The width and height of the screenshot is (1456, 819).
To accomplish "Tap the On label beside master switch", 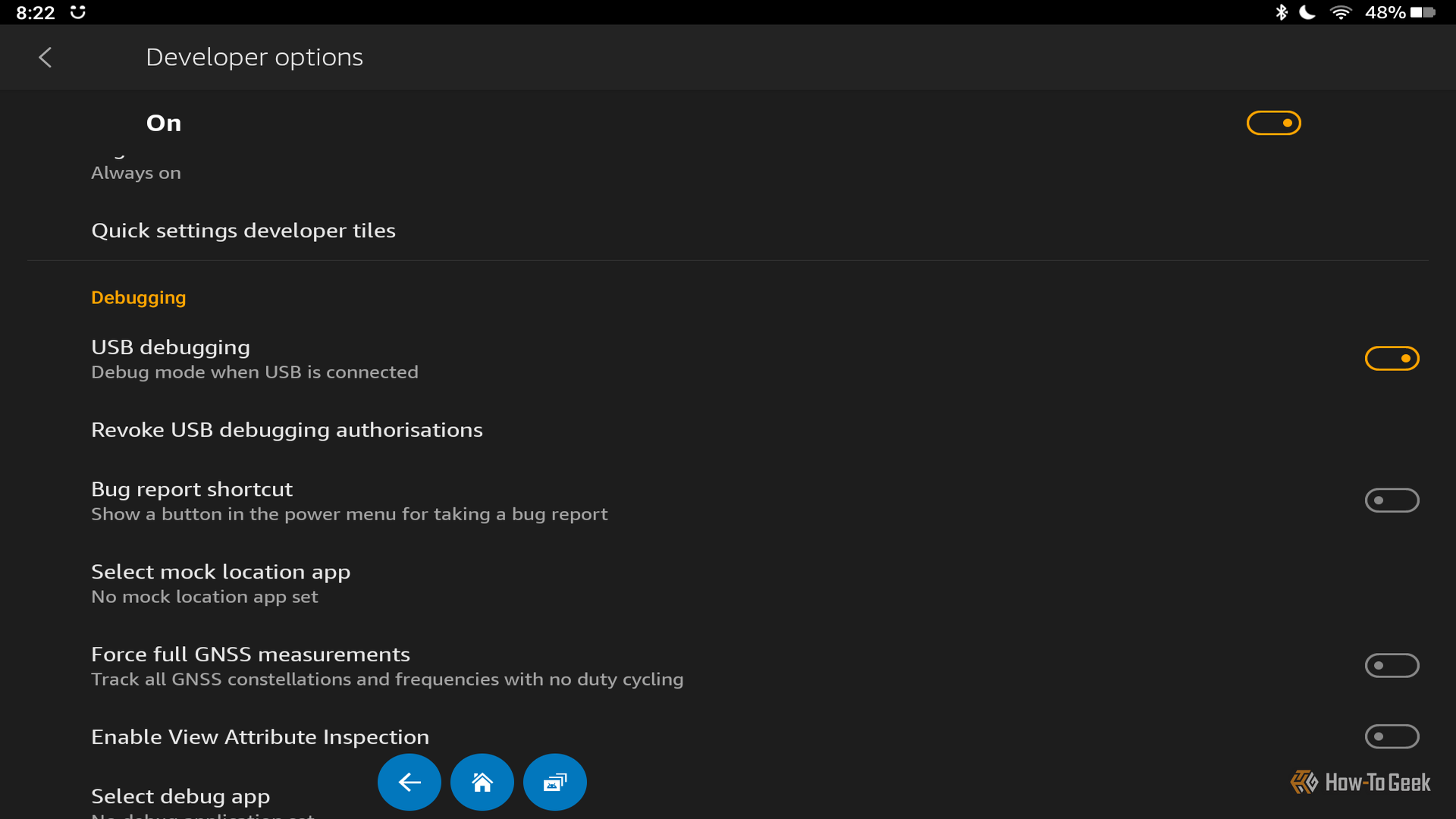I will 164,123.
